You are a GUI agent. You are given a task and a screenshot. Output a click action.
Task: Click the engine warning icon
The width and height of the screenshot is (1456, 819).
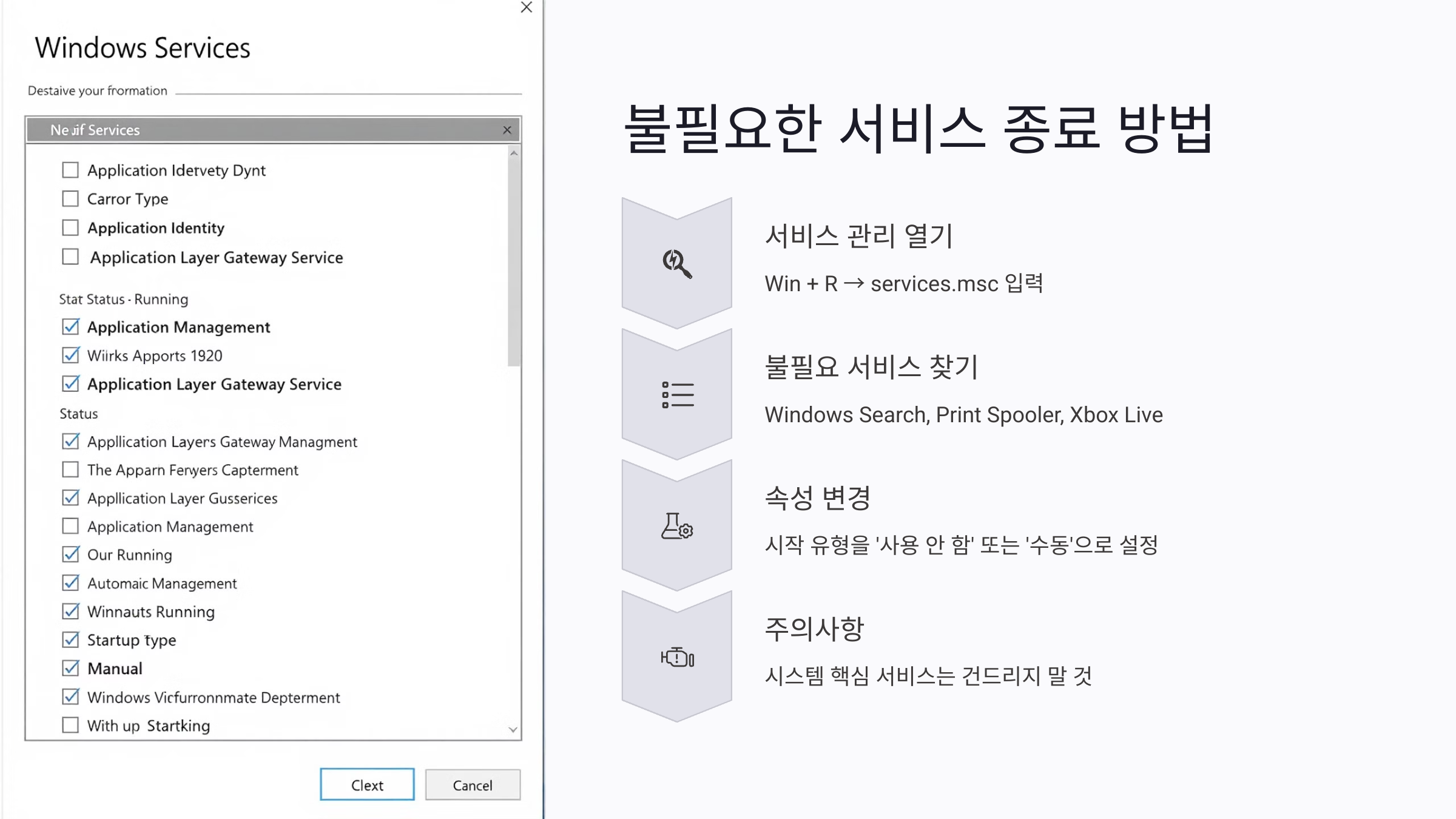click(x=677, y=658)
